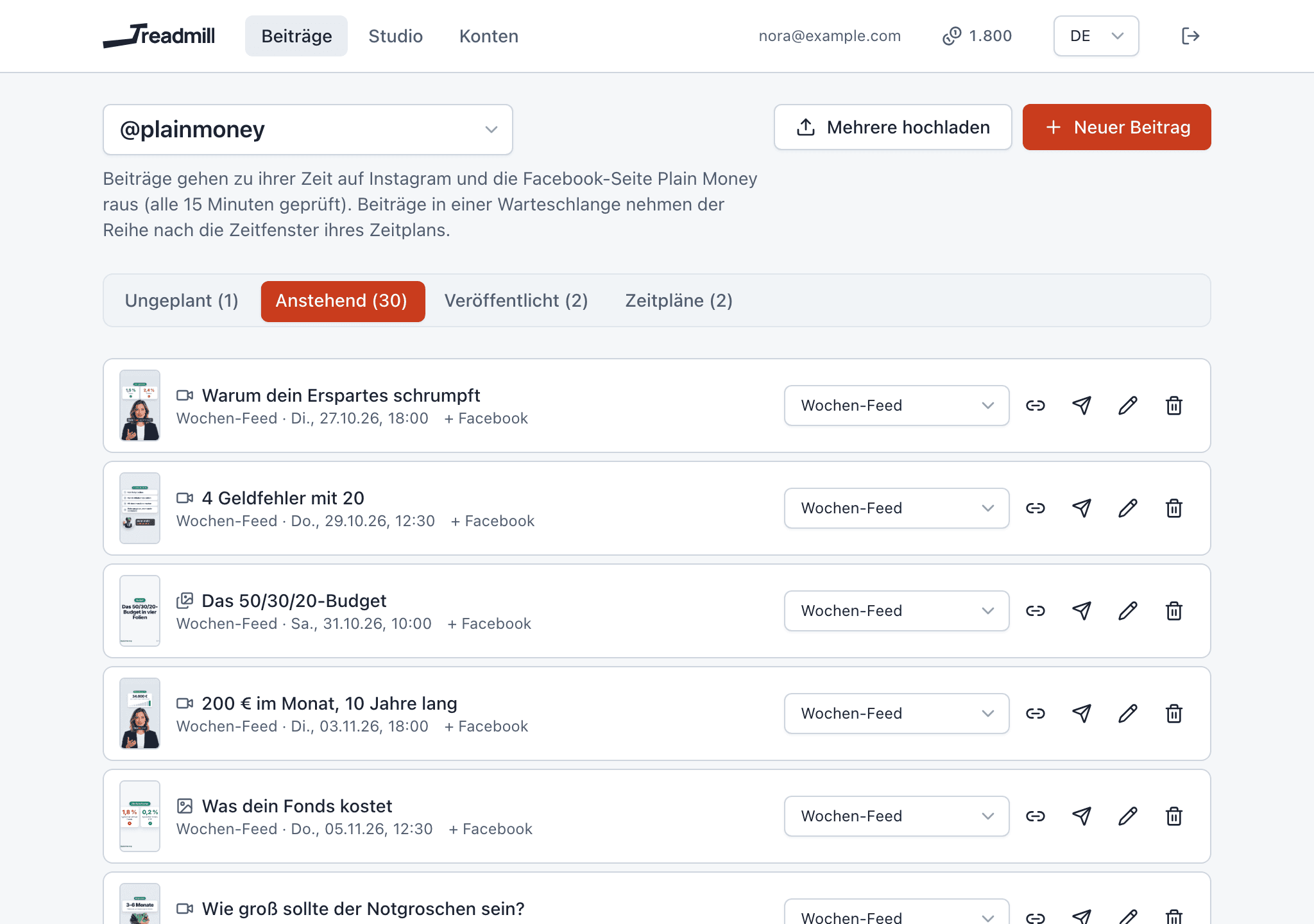
Task: Edit the 'Warum dein Erspartes schrumpft' post
Action: [1128, 406]
